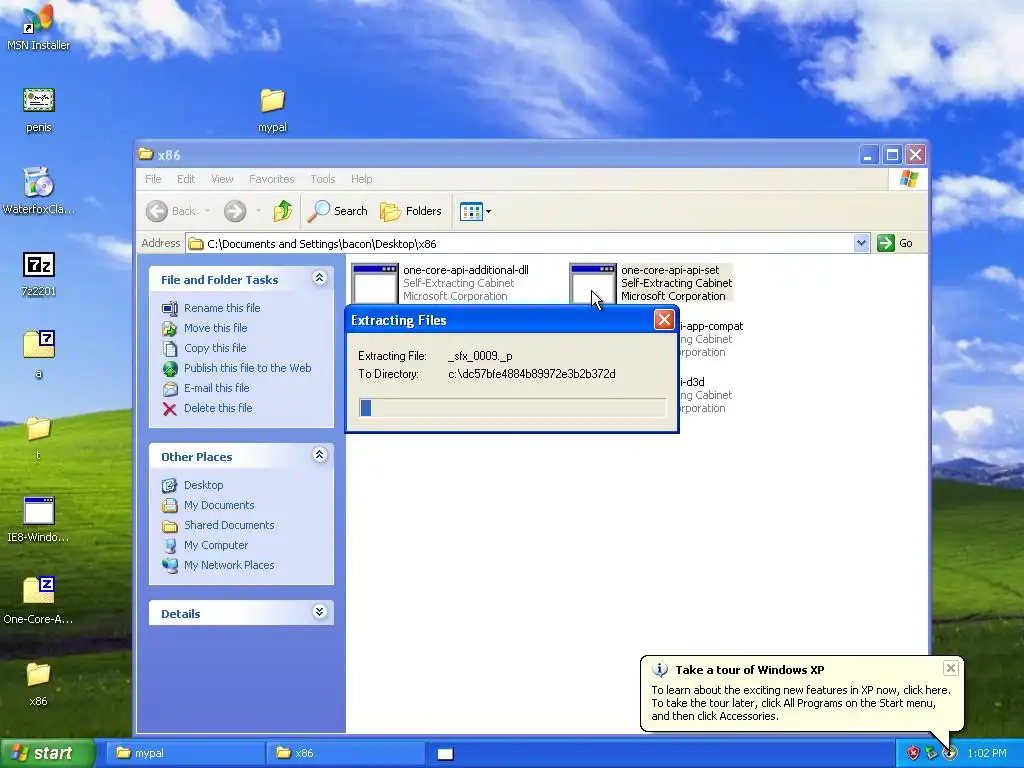
Task: Collapse the File and Folder Tasks panel
Action: (x=319, y=278)
